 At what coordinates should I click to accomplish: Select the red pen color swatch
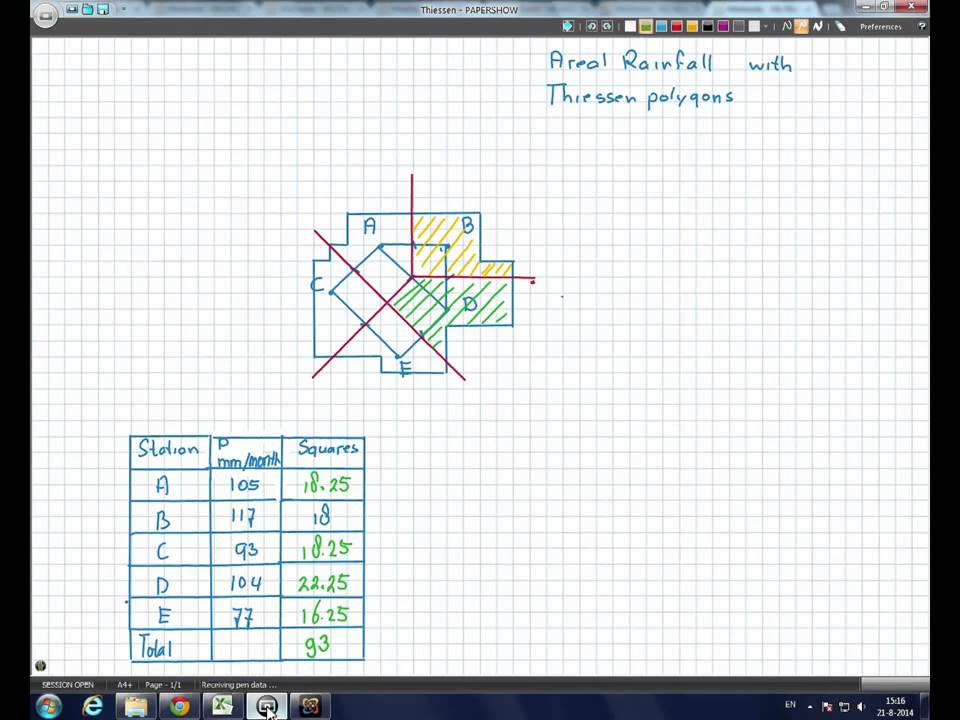pyautogui.click(x=677, y=26)
